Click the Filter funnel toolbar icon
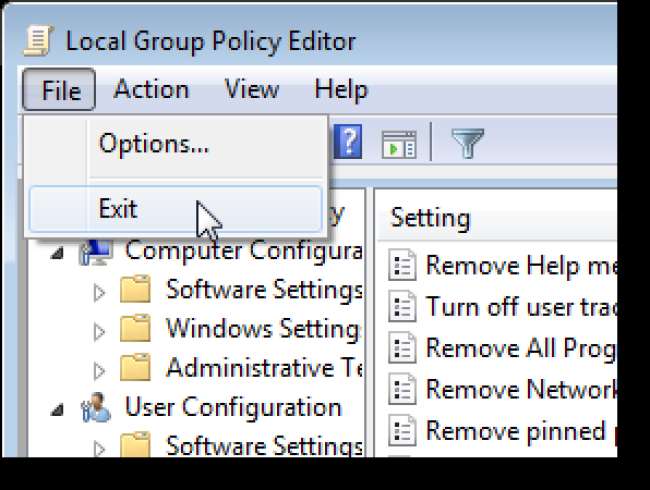The width and height of the screenshot is (650, 490). coord(466,144)
